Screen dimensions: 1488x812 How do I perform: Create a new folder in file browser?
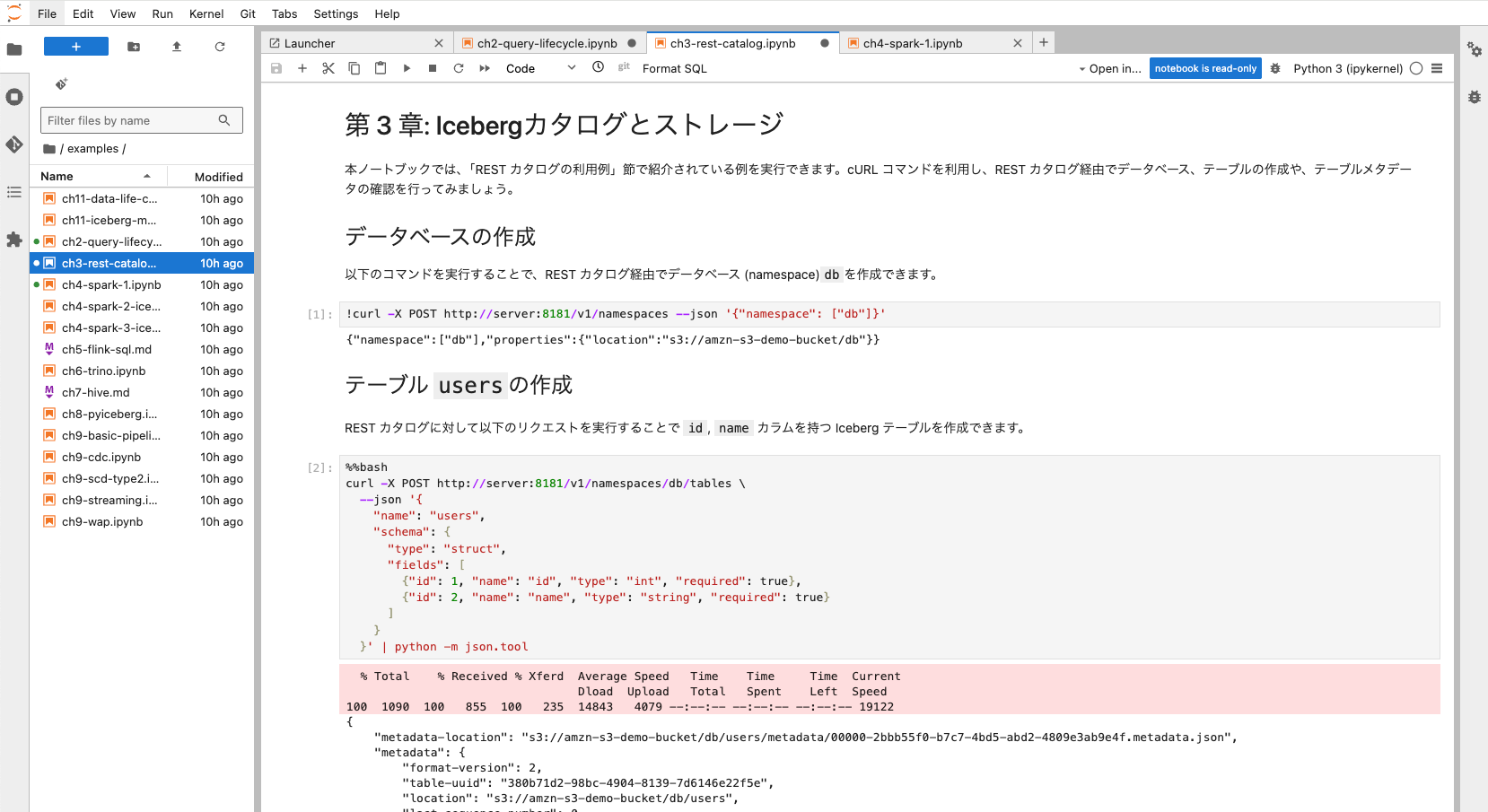tap(134, 47)
